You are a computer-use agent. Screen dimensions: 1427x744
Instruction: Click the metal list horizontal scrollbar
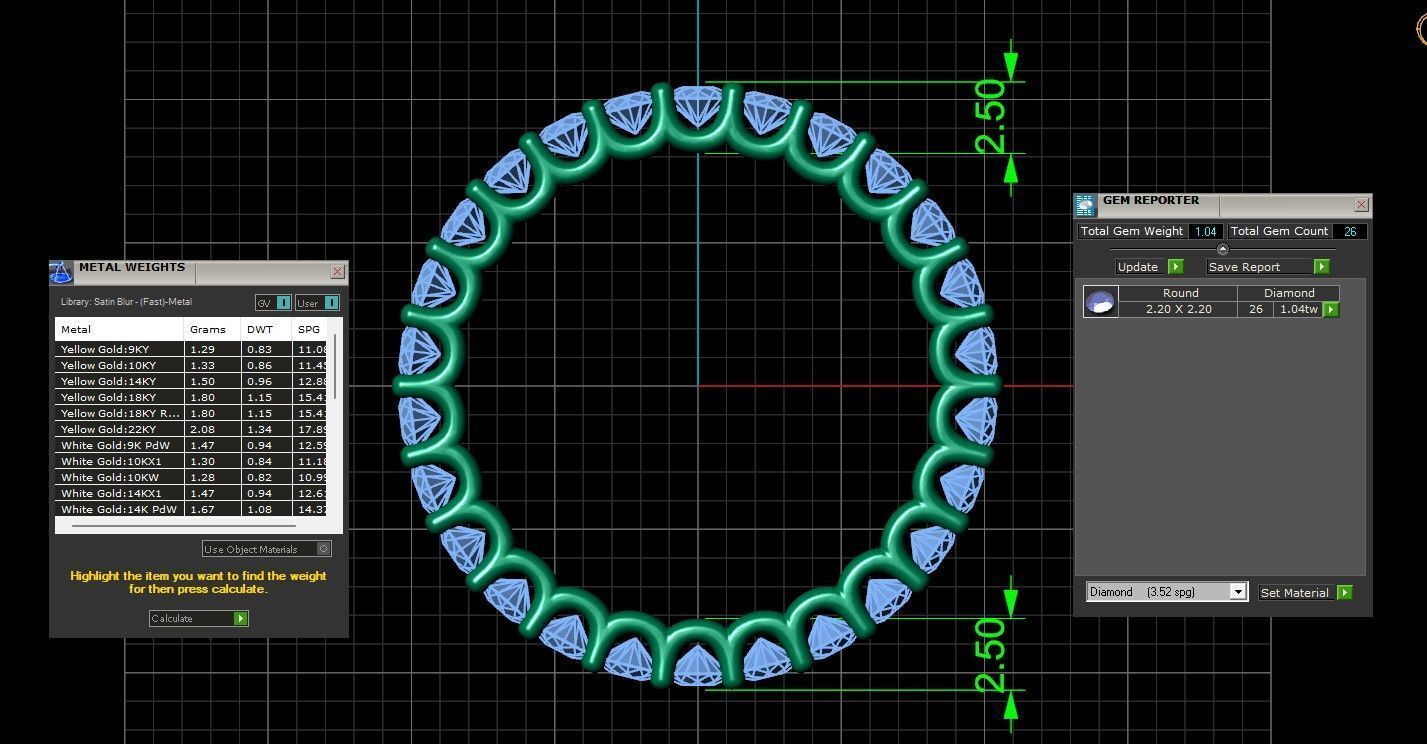(x=184, y=524)
